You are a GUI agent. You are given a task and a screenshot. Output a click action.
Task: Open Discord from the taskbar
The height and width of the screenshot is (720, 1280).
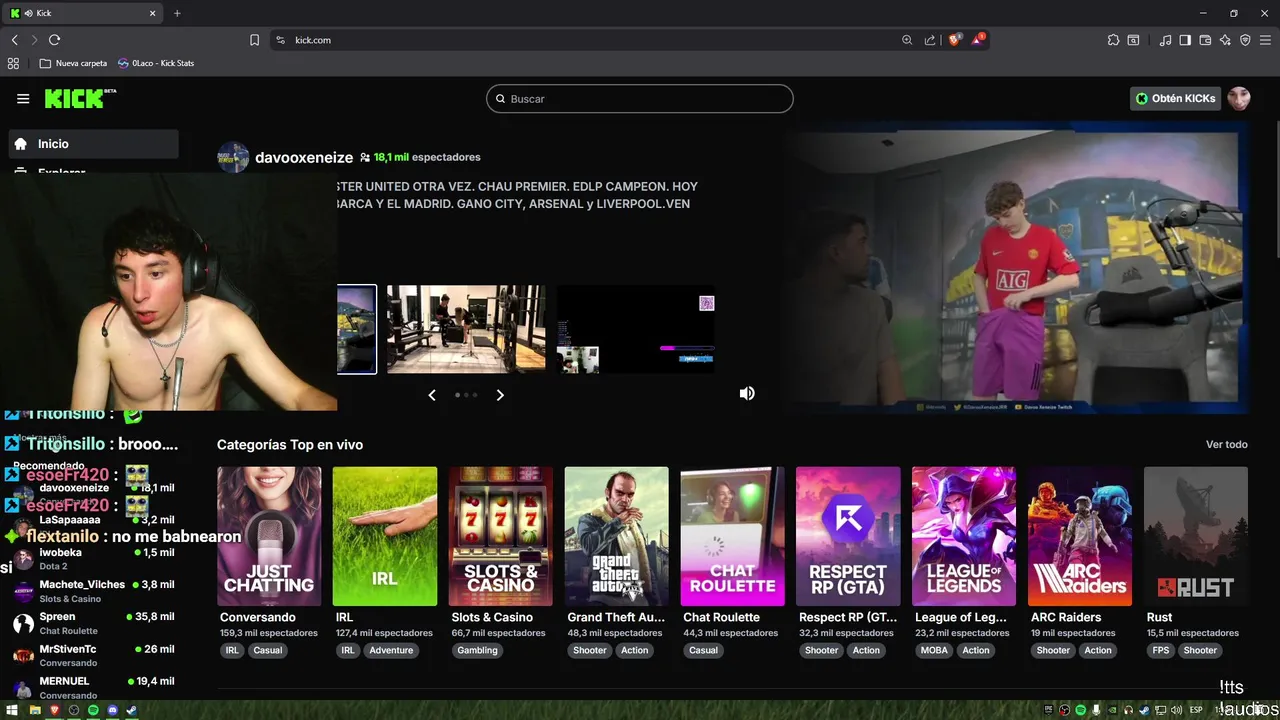113,710
